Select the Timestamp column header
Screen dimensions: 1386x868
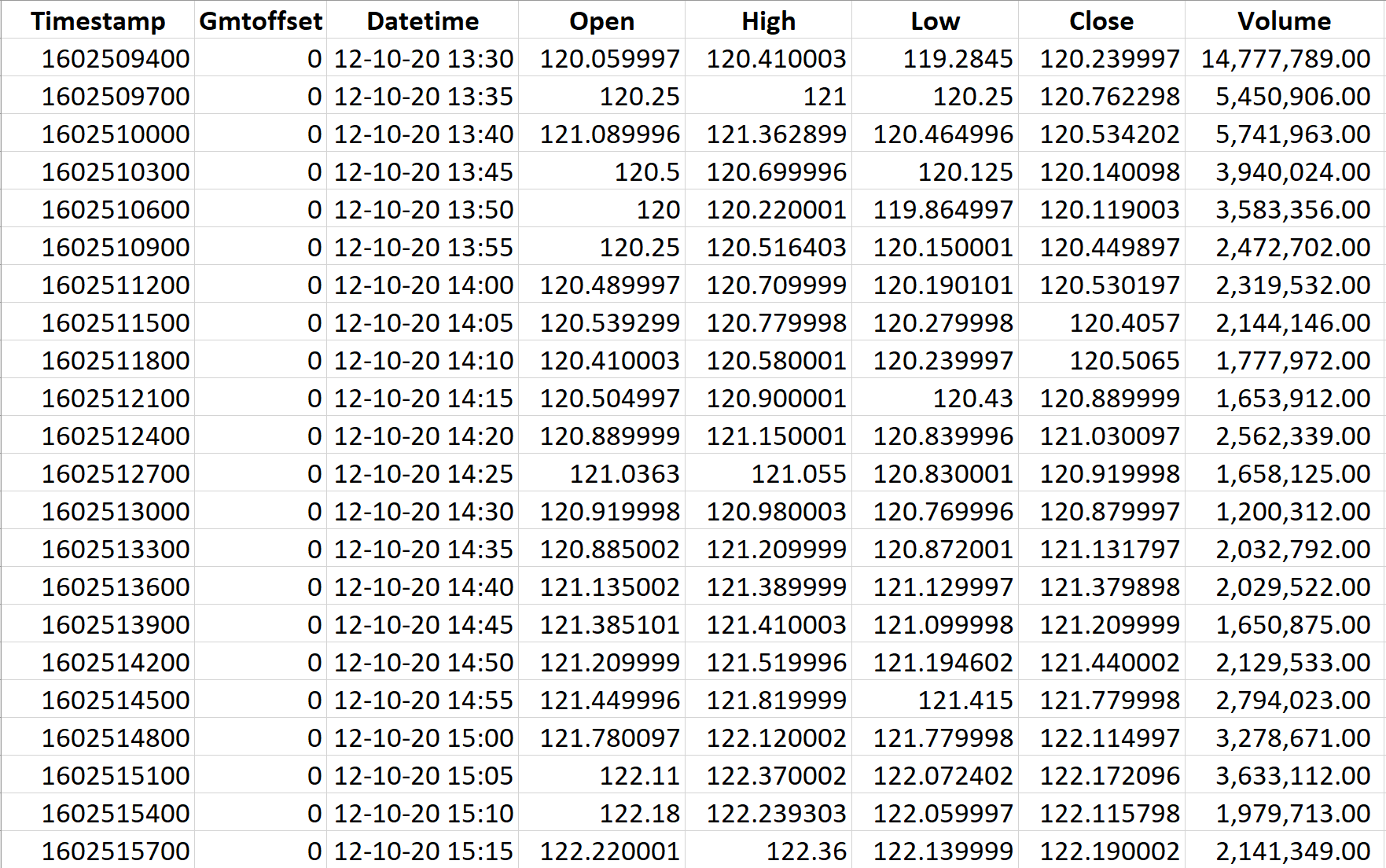[x=98, y=20]
